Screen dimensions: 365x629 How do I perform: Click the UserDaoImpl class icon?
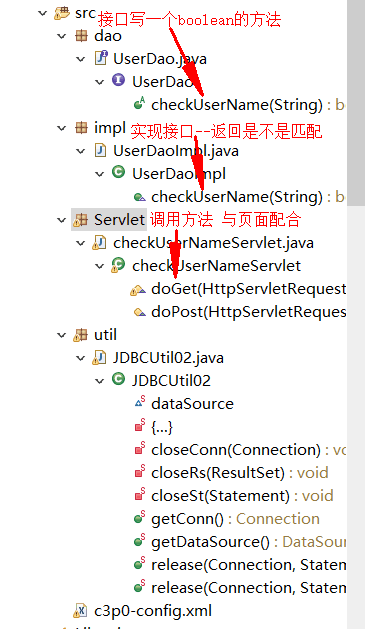pyautogui.click(x=118, y=172)
